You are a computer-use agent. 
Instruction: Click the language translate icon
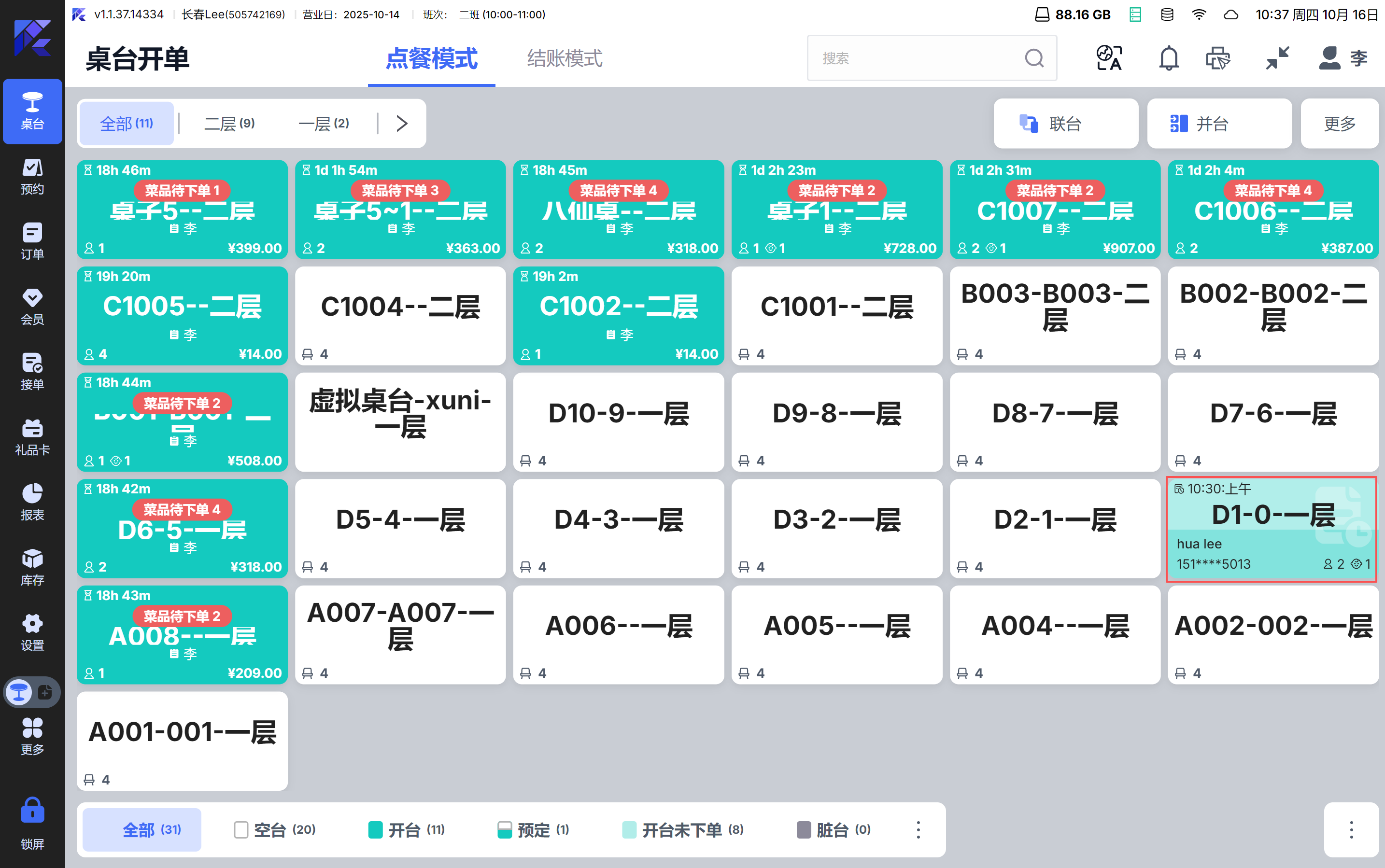coord(1109,58)
